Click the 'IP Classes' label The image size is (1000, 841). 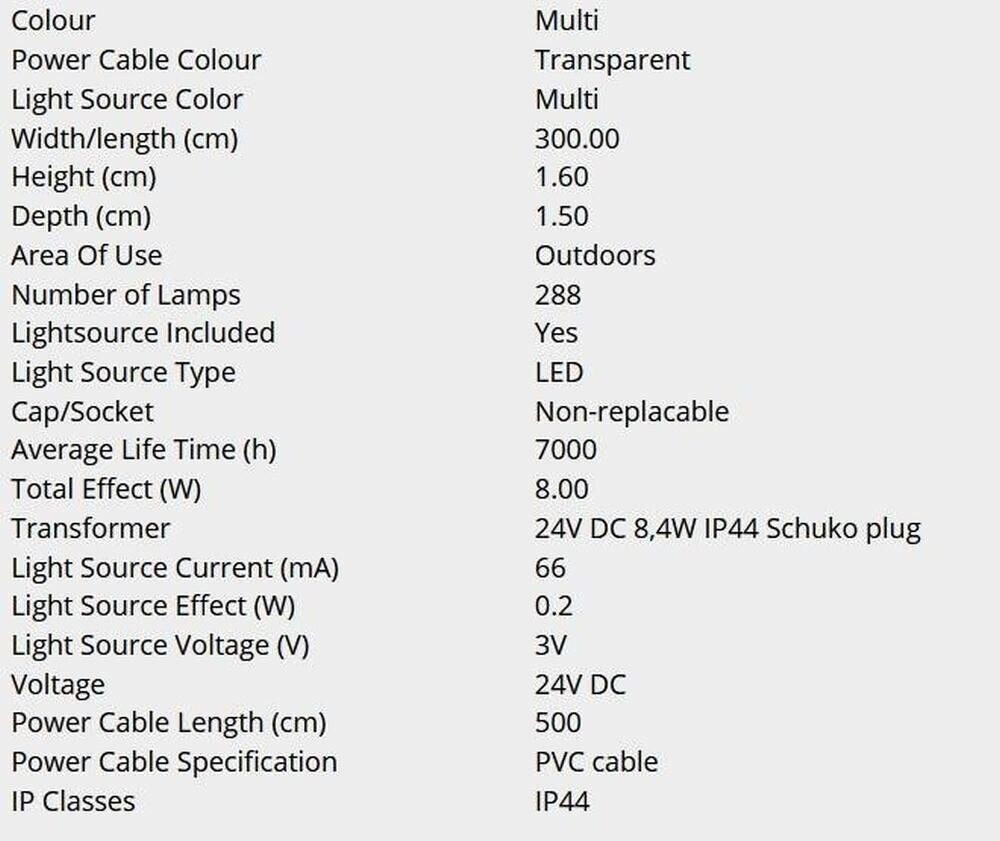tap(73, 801)
